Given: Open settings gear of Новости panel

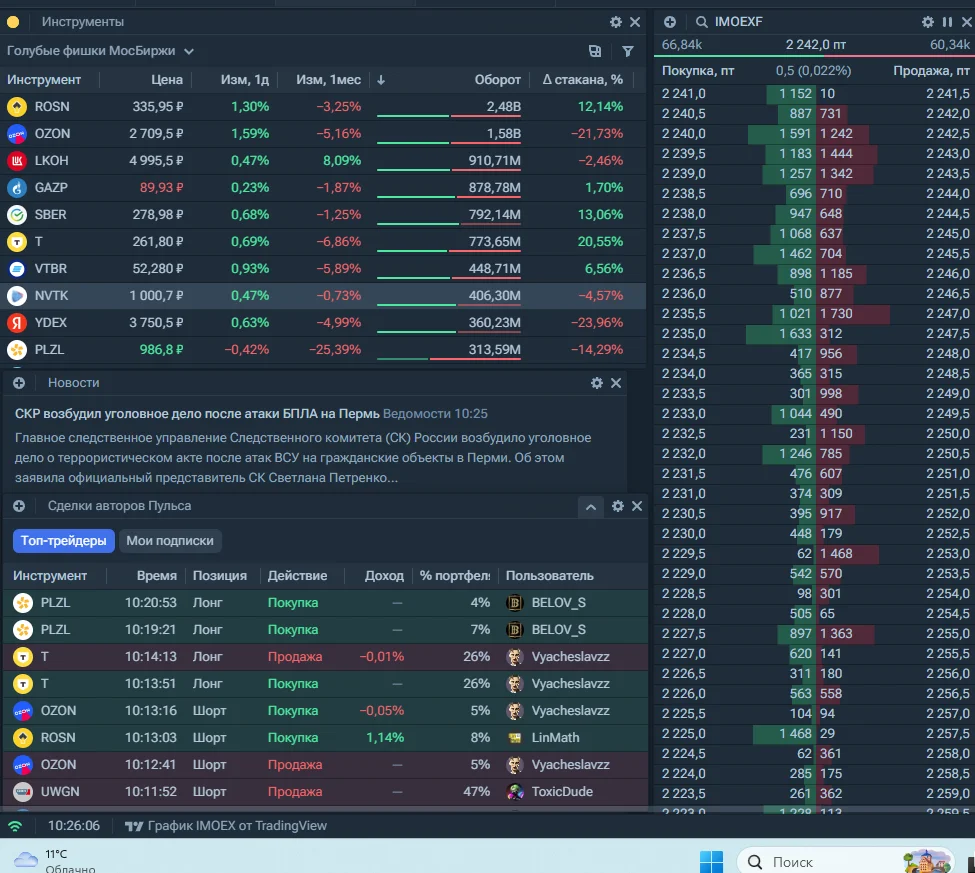Looking at the screenshot, I should tap(597, 383).
